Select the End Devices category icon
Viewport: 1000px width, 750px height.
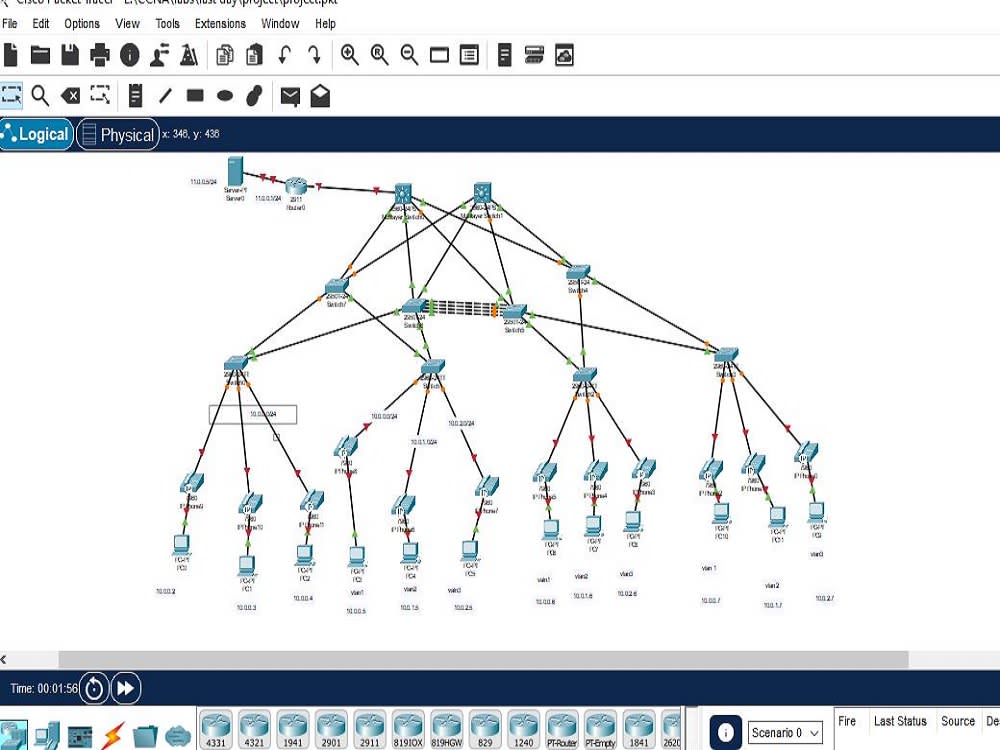pyautogui.click(x=47, y=737)
